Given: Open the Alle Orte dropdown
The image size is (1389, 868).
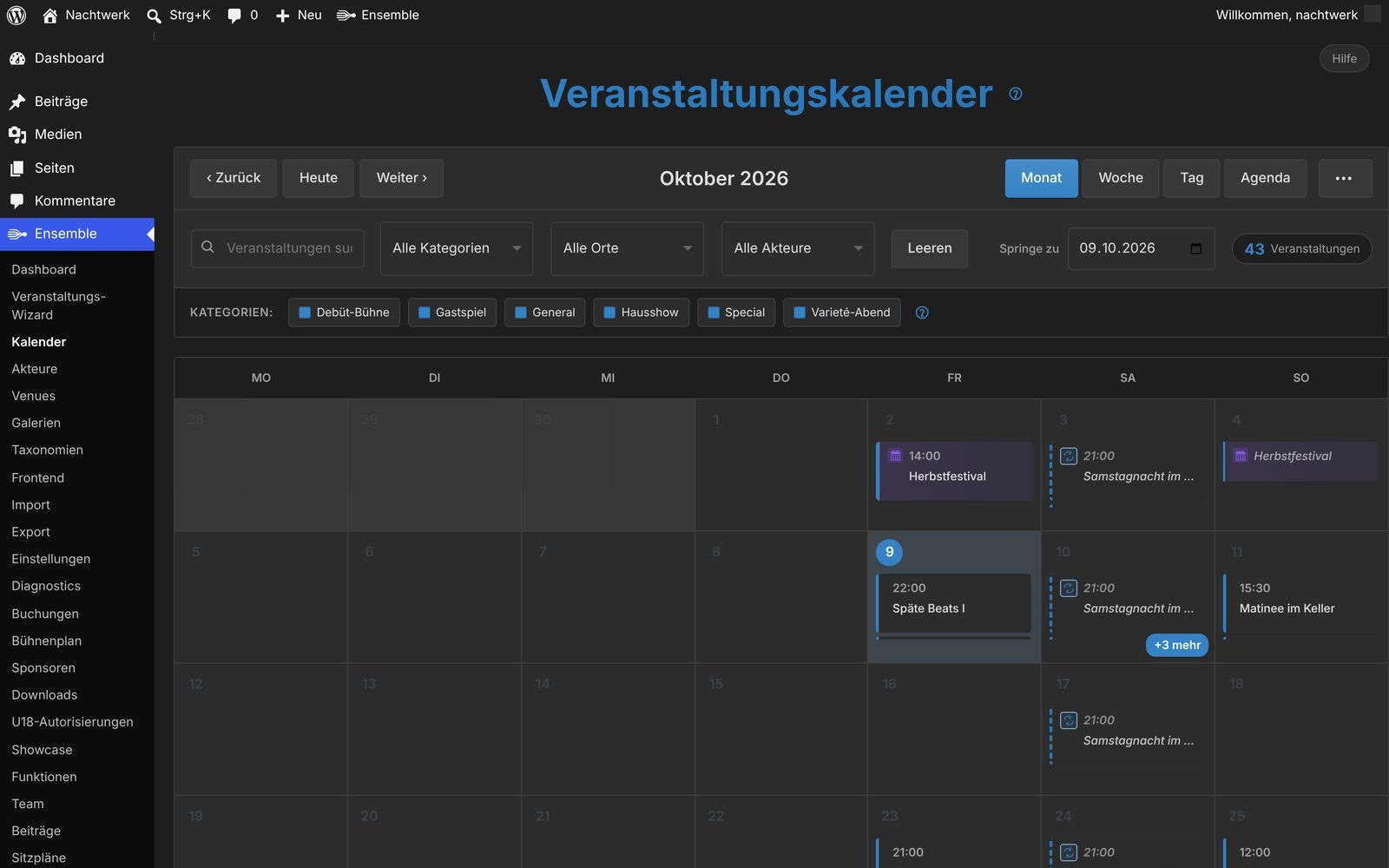Looking at the screenshot, I should pos(628,248).
